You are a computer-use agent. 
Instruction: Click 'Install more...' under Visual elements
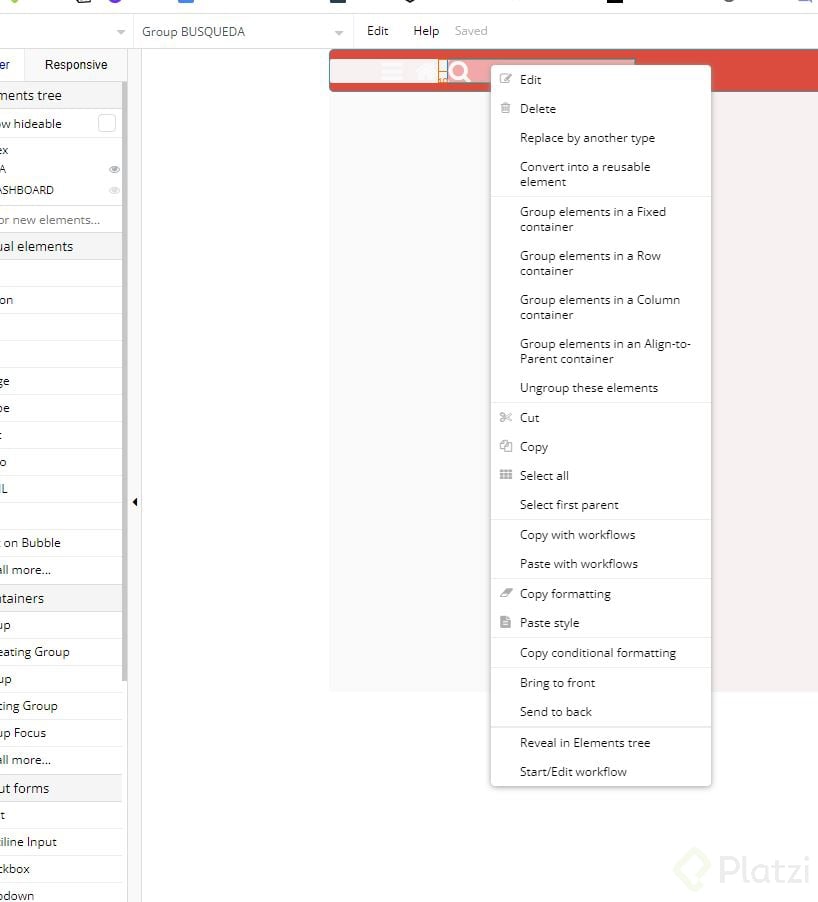[x=60, y=570]
